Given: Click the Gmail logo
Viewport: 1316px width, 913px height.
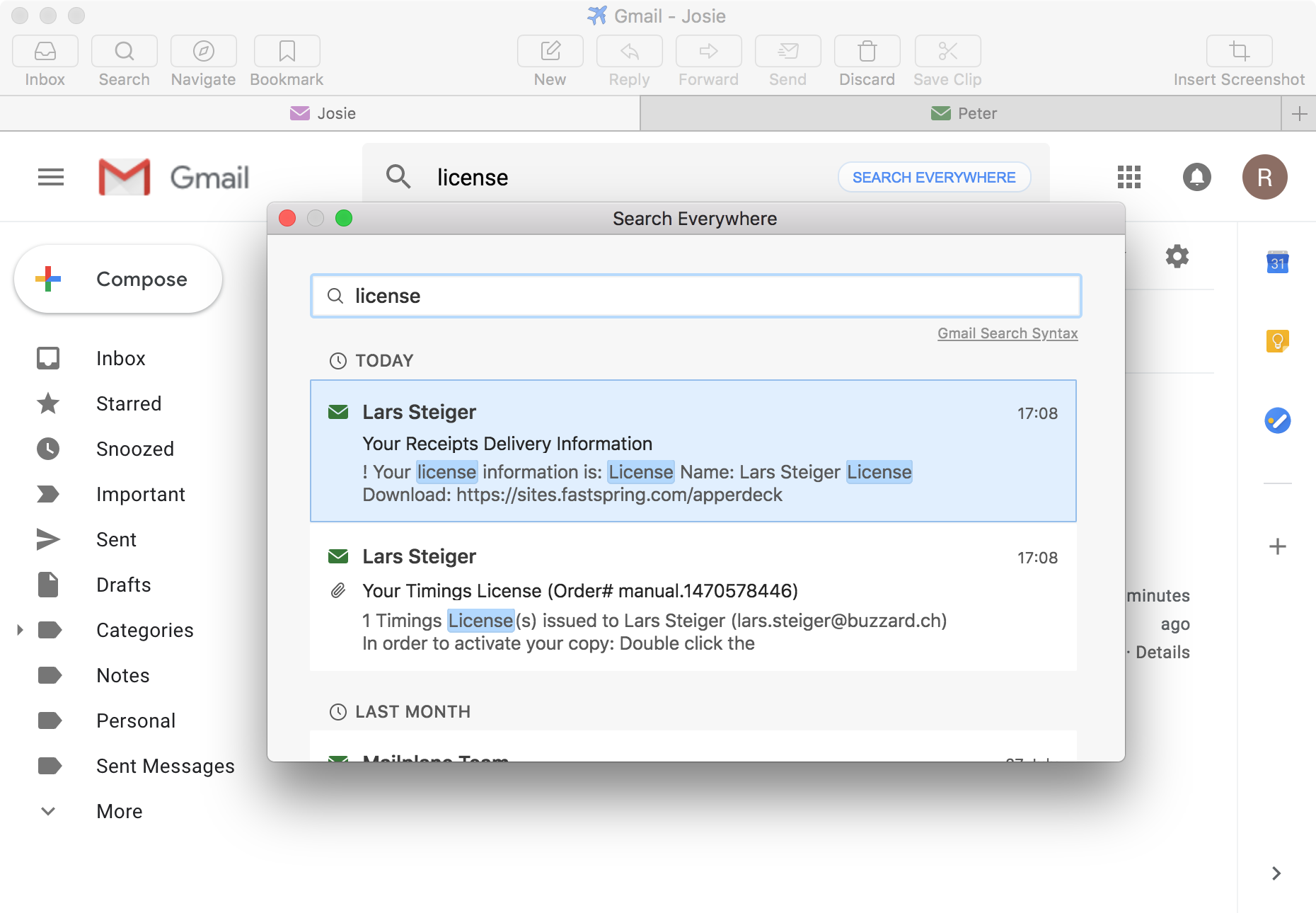Looking at the screenshot, I should pyautogui.click(x=174, y=177).
